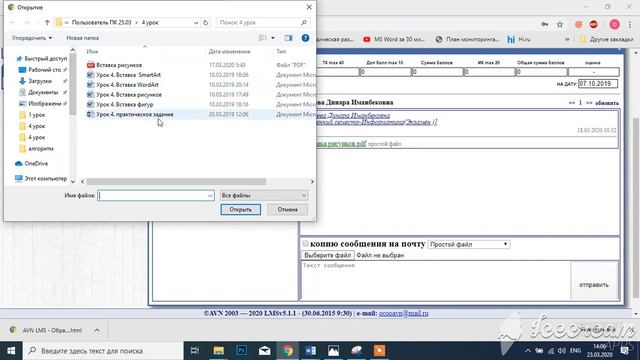Click the change view icon

[263, 38]
